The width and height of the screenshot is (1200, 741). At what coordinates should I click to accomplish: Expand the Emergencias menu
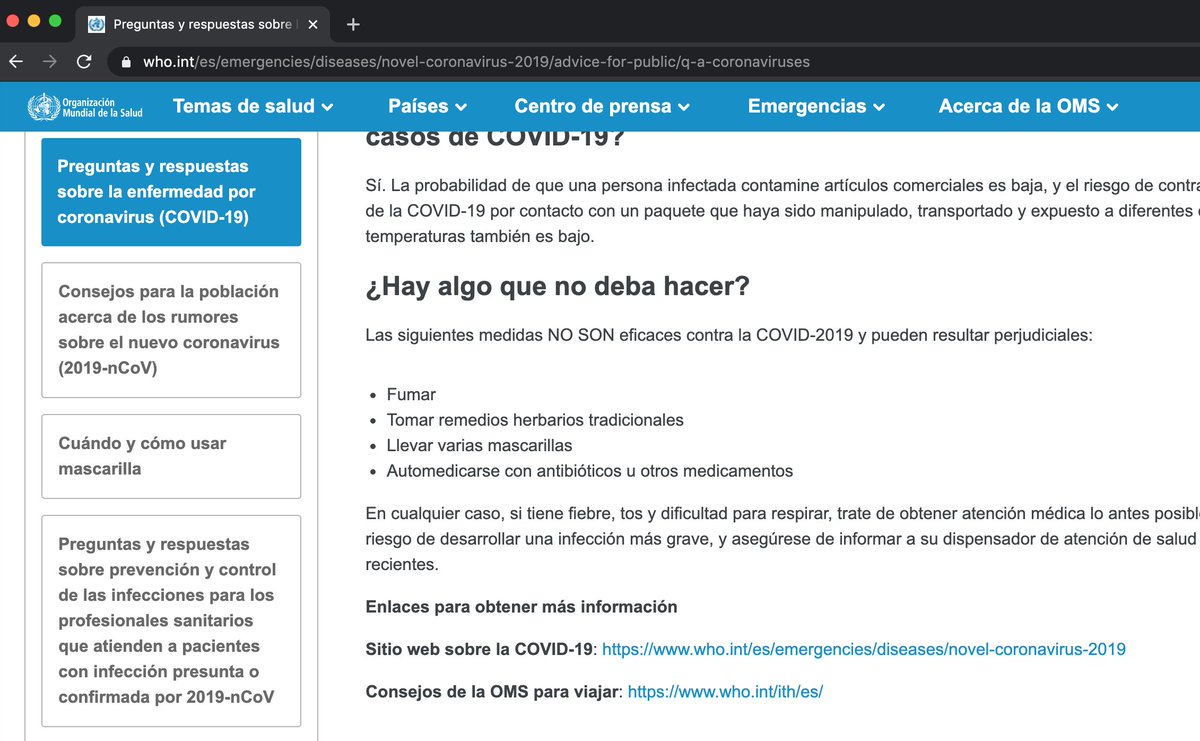(816, 106)
